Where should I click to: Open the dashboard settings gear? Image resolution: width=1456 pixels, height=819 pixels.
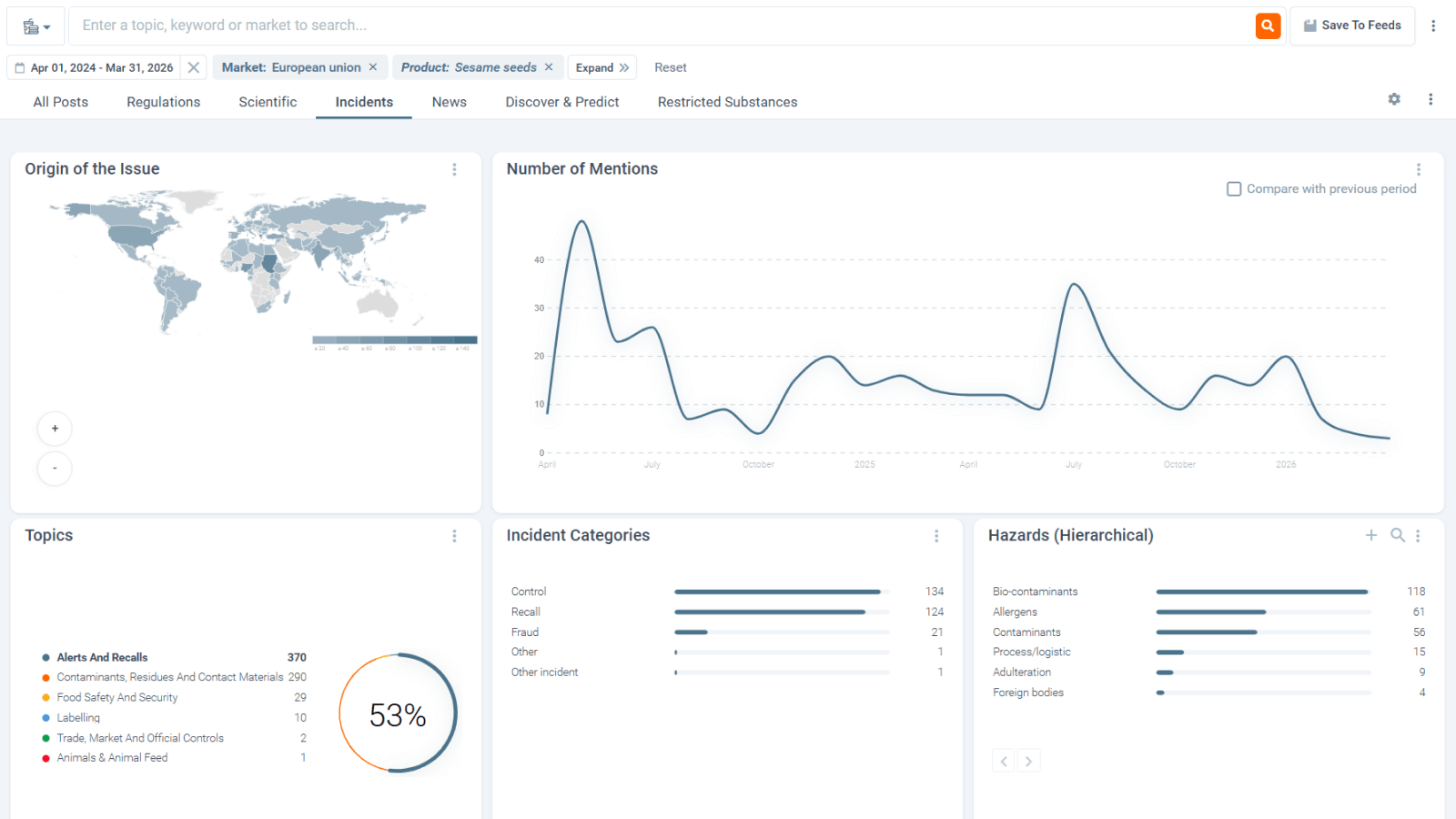[1394, 99]
